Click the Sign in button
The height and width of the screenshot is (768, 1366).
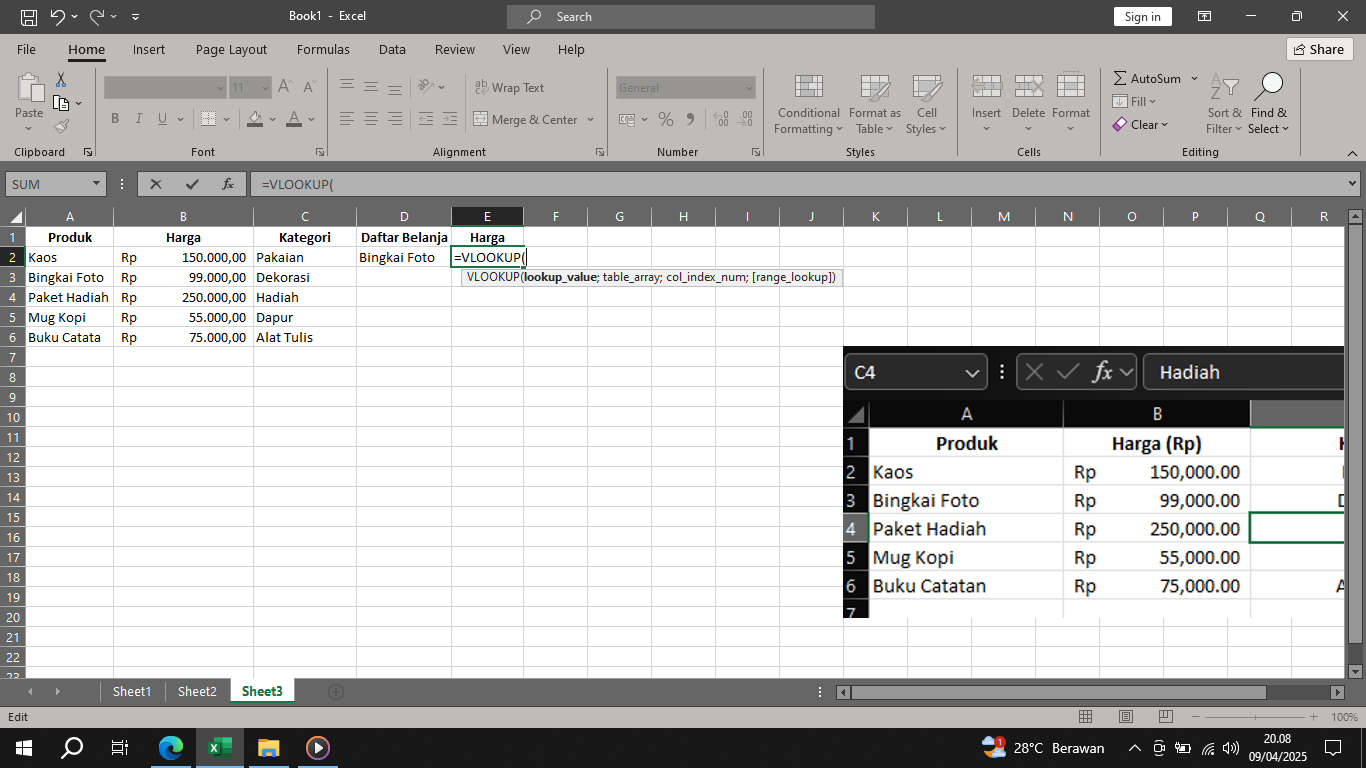tap(1142, 16)
